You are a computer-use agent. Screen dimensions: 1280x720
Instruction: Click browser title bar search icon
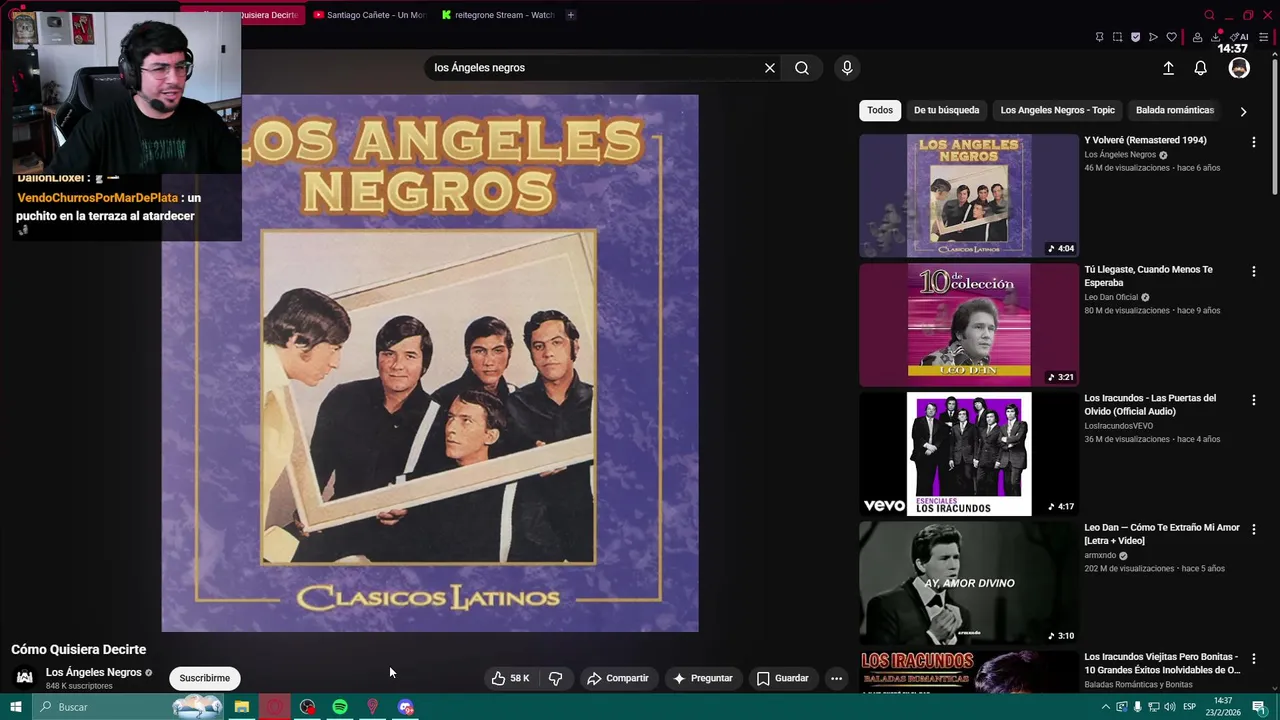click(x=1209, y=15)
